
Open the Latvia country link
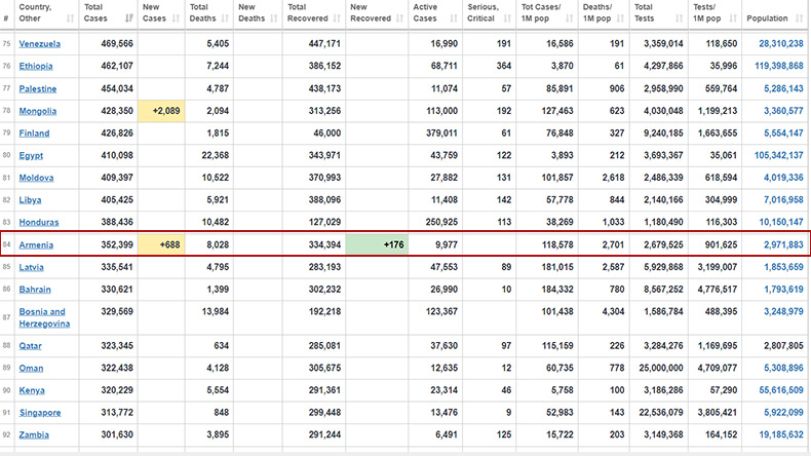point(31,267)
